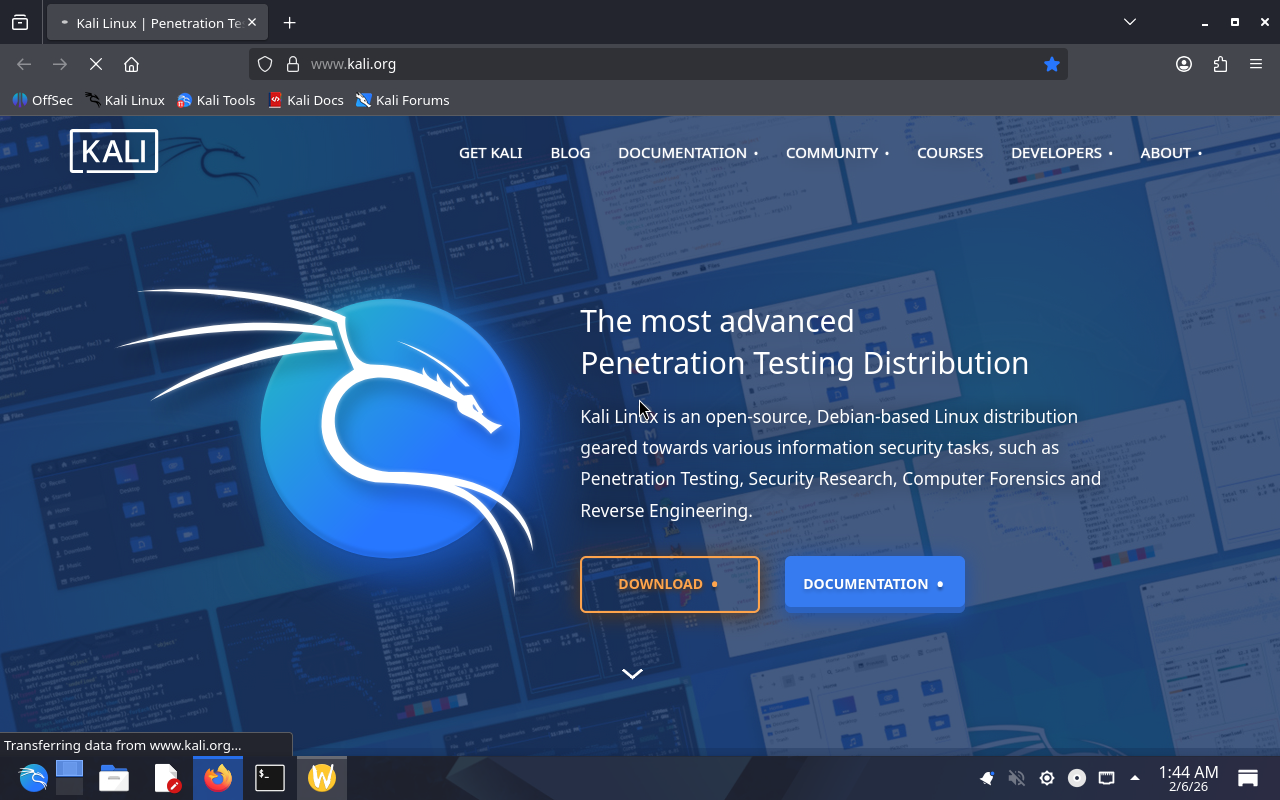Open the Blog menu item
Viewport: 1280px width, 800px height.
[x=570, y=153]
